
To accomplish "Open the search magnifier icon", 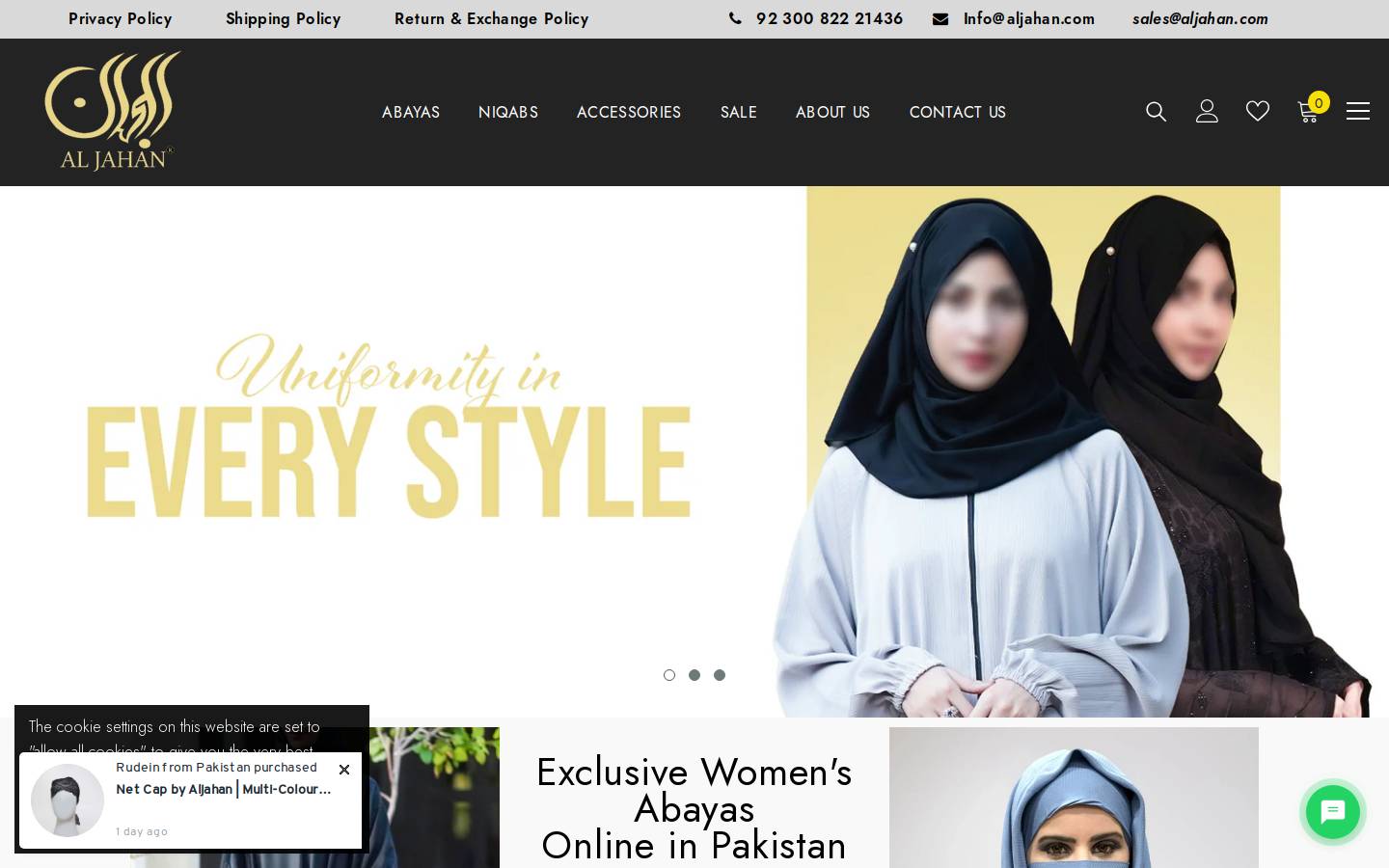I will (x=1156, y=112).
